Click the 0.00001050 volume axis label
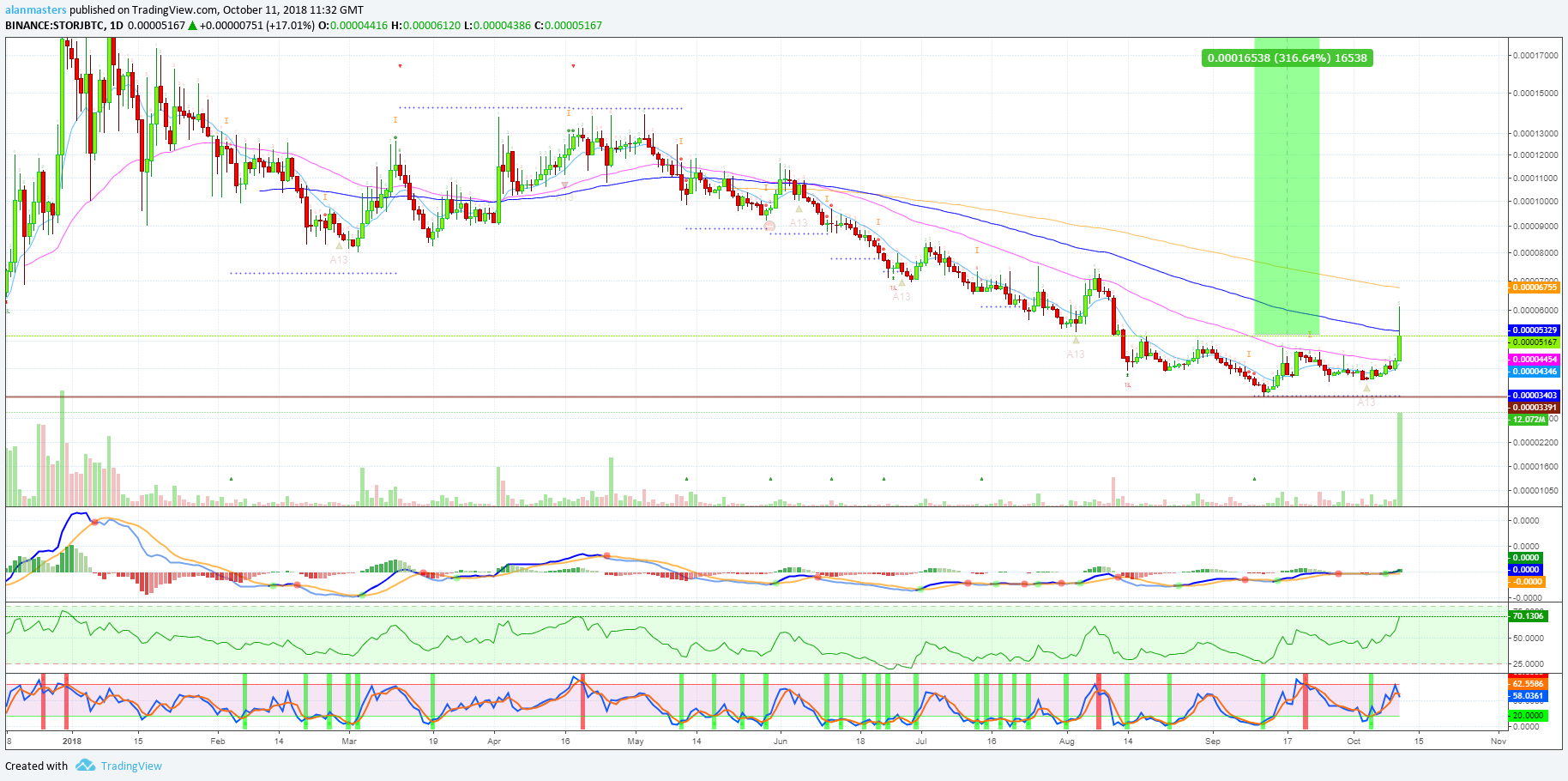The height and width of the screenshot is (781, 1568). [1535, 490]
